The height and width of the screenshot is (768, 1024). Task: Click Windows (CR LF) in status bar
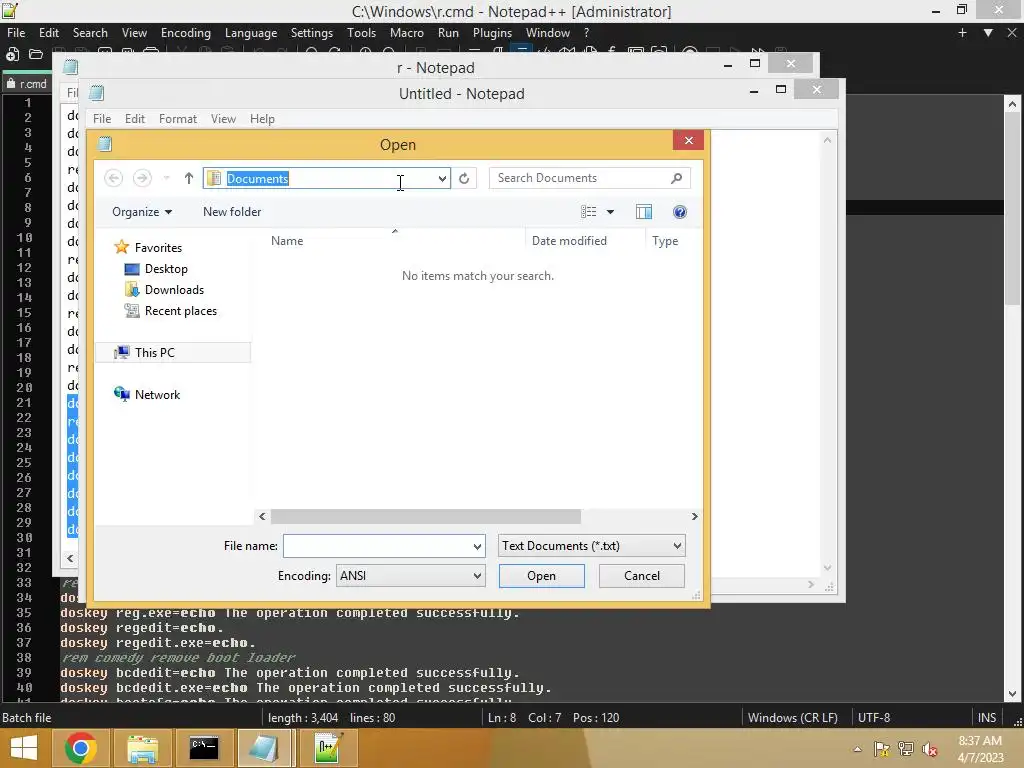pos(792,717)
